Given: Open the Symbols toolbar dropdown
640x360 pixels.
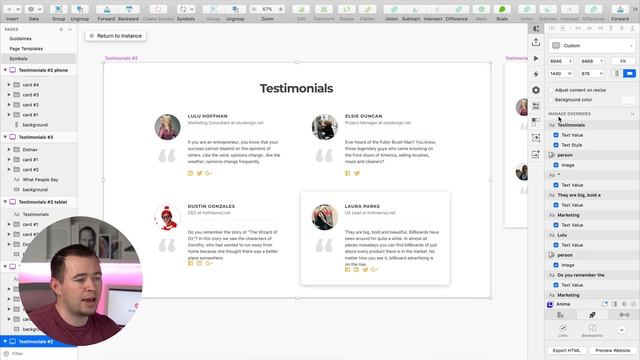Looking at the screenshot, I should (186, 9).
